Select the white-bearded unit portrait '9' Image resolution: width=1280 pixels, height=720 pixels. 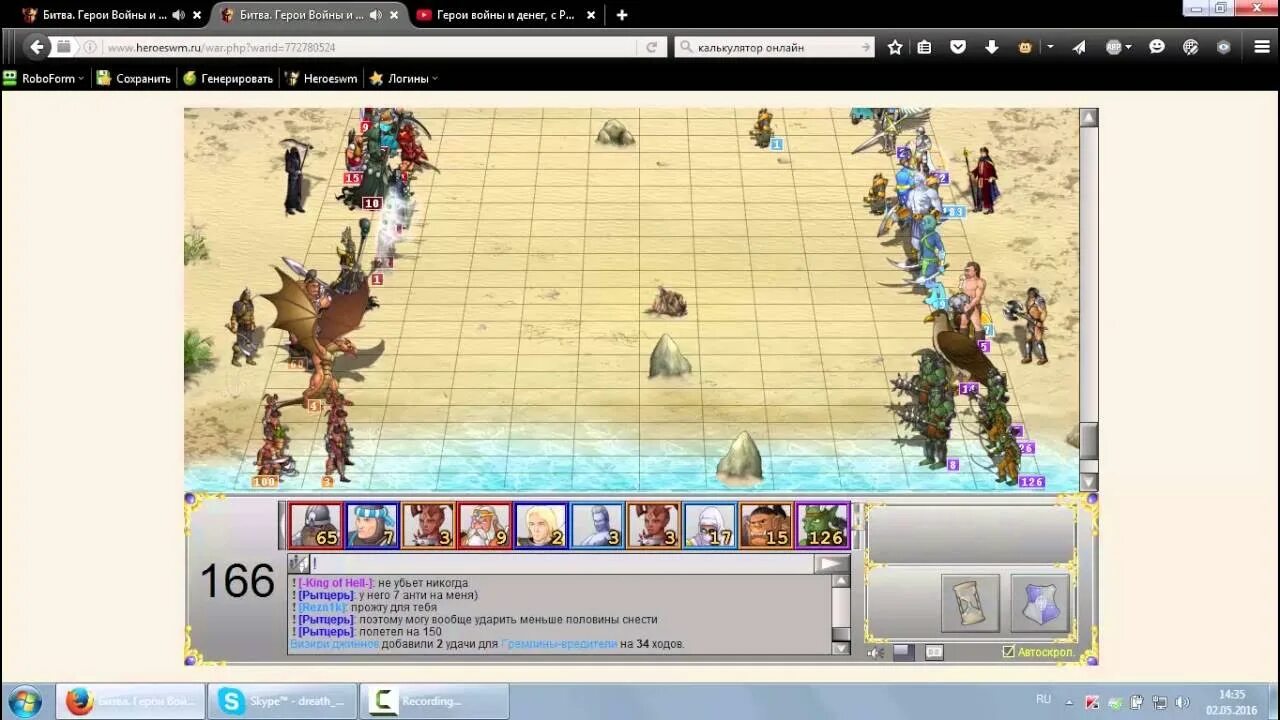[x=484, y=526]
